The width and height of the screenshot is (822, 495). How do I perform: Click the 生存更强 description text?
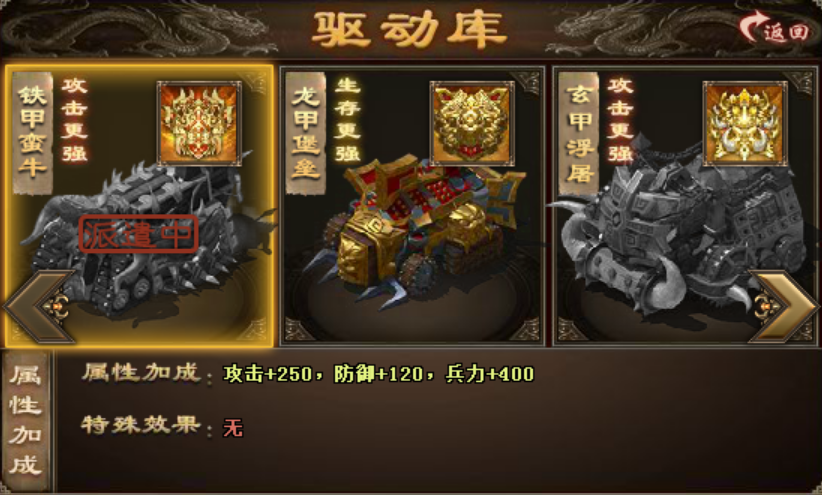[348, 120]
